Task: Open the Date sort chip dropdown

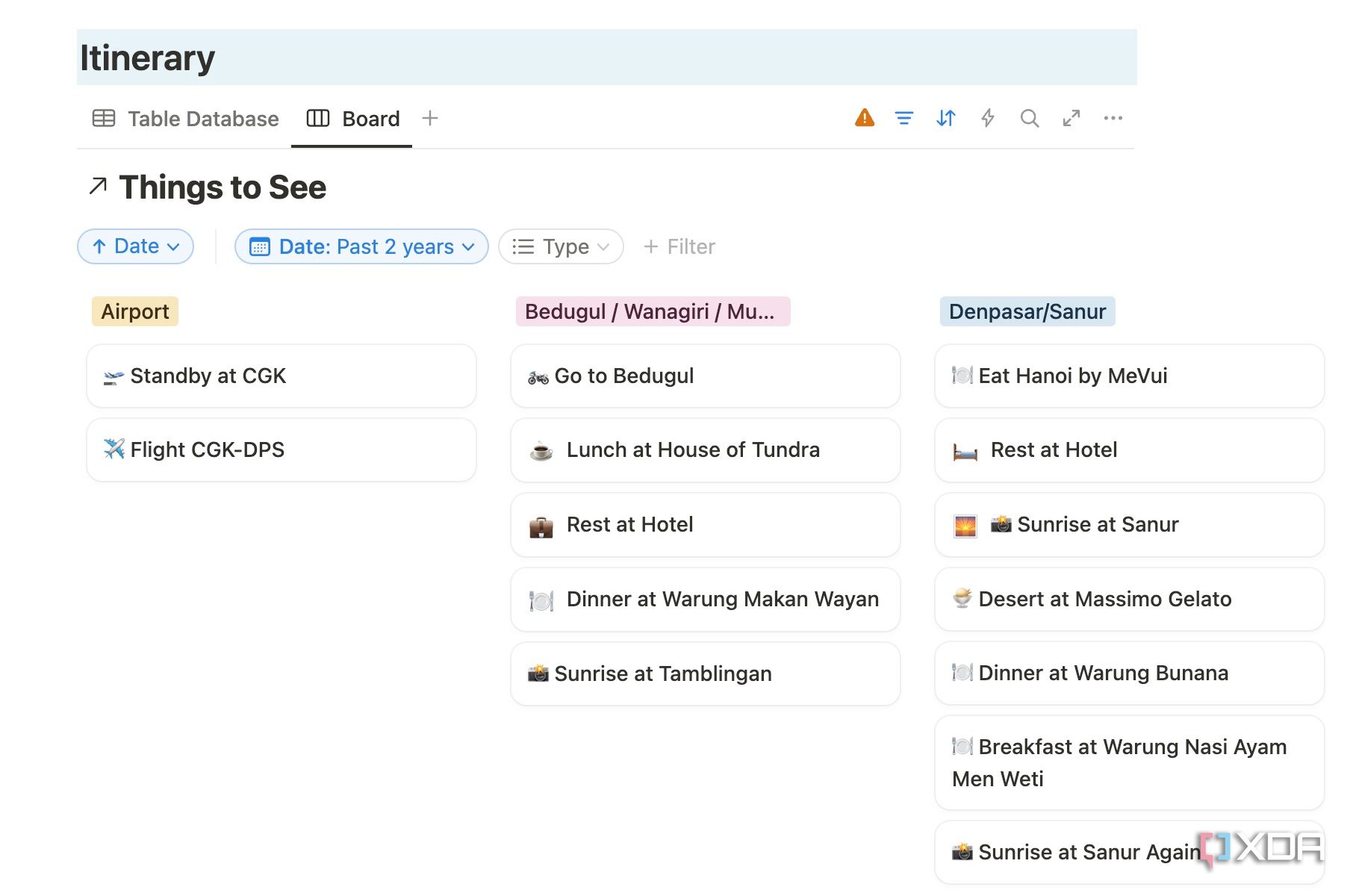Action: click(135, 246)
